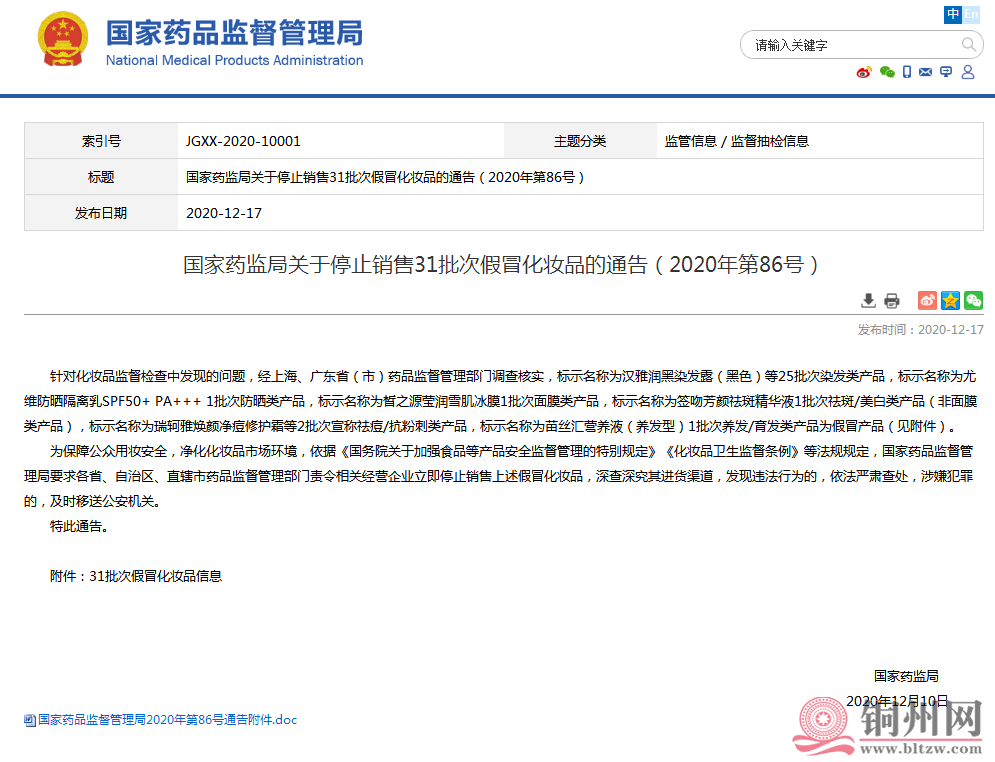Click the message board icon in header
This screenshot has height=762, width=995.
tap(946, 72)
